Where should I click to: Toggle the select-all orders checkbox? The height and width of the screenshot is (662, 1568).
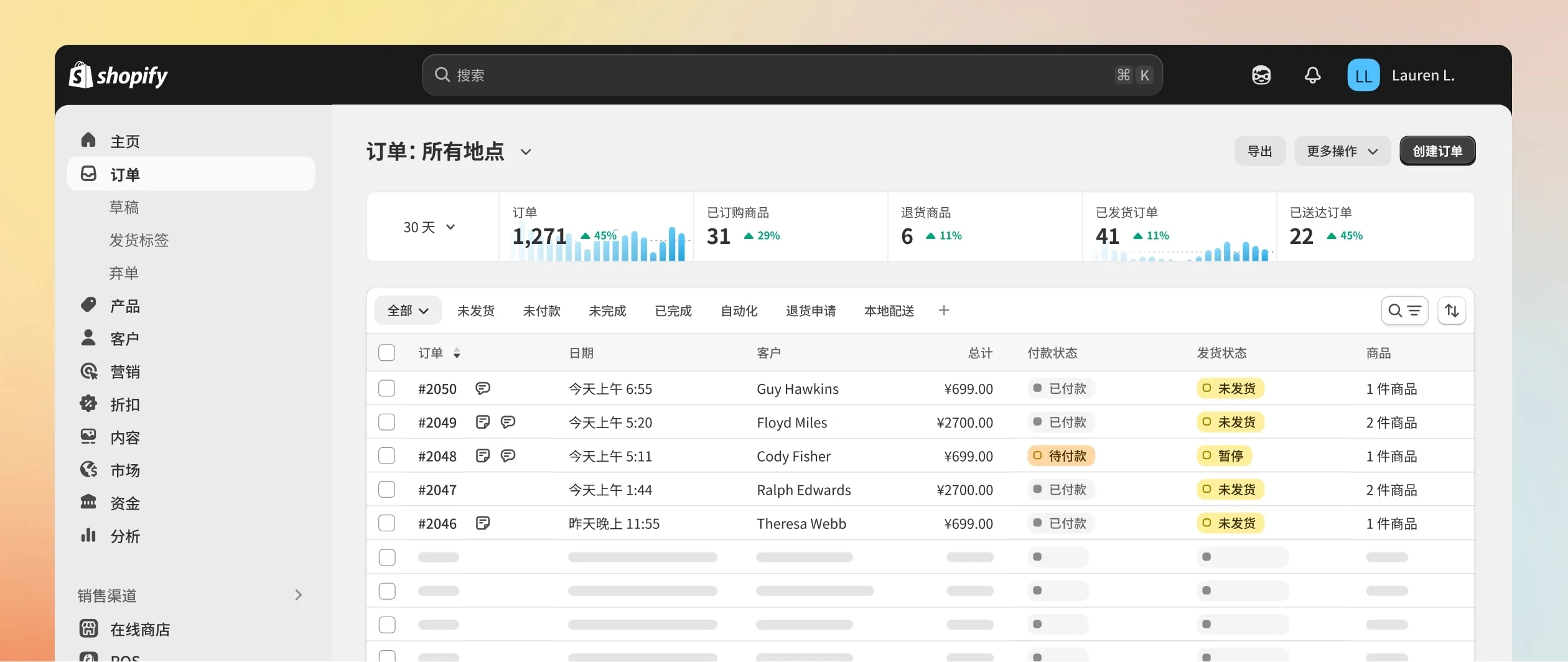(387, 353)
